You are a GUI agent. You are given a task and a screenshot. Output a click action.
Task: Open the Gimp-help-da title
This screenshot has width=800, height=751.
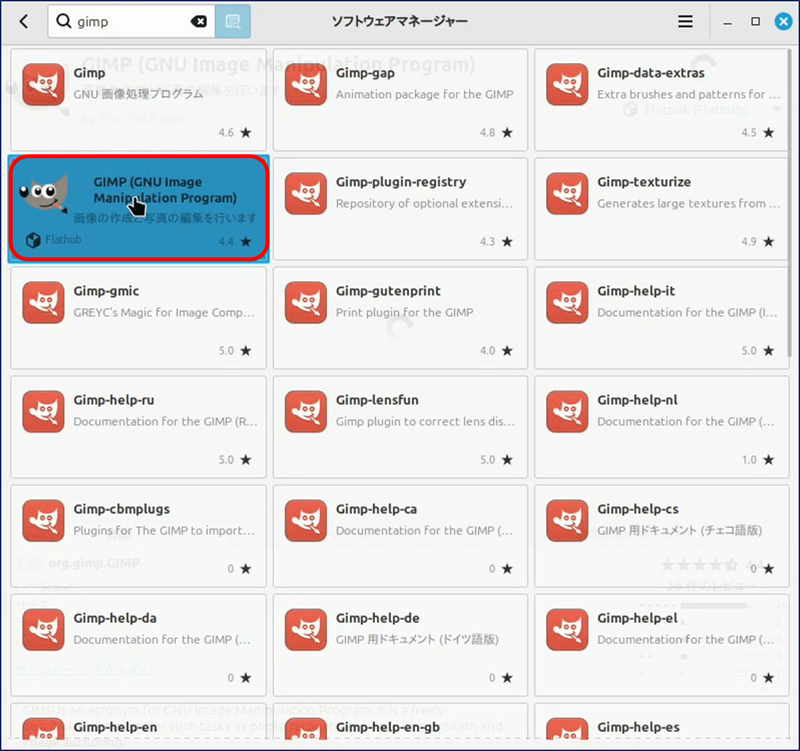(115, 618)
